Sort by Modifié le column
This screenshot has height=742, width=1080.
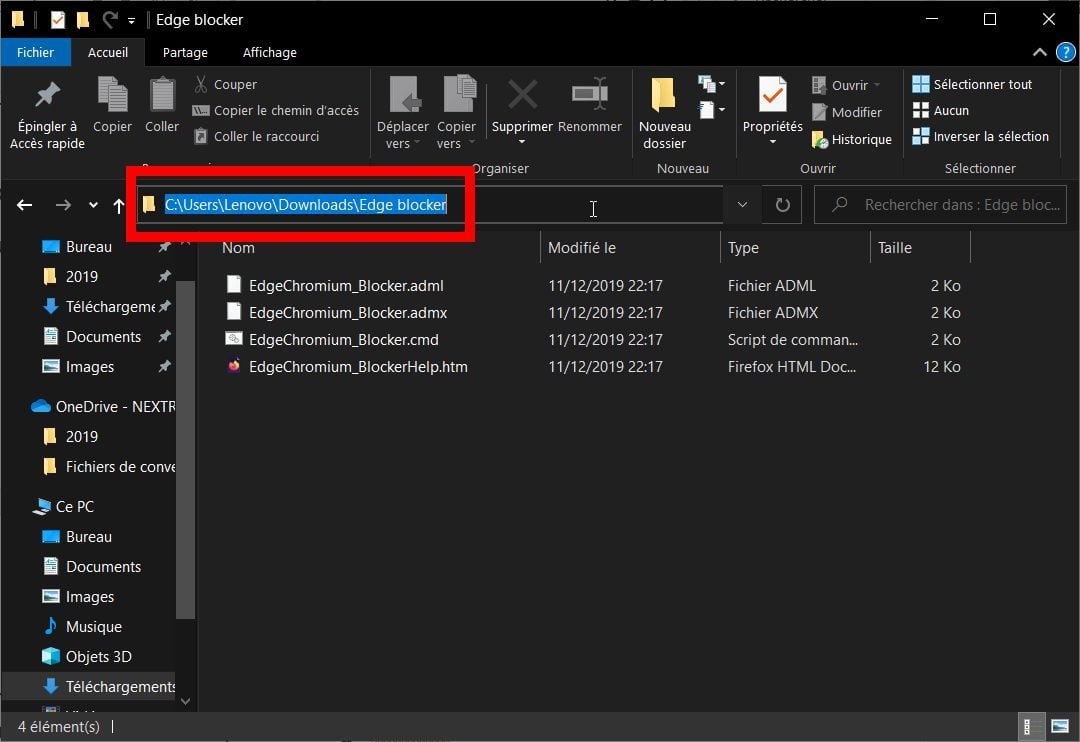pyautogui.click(x=581, y=248)
